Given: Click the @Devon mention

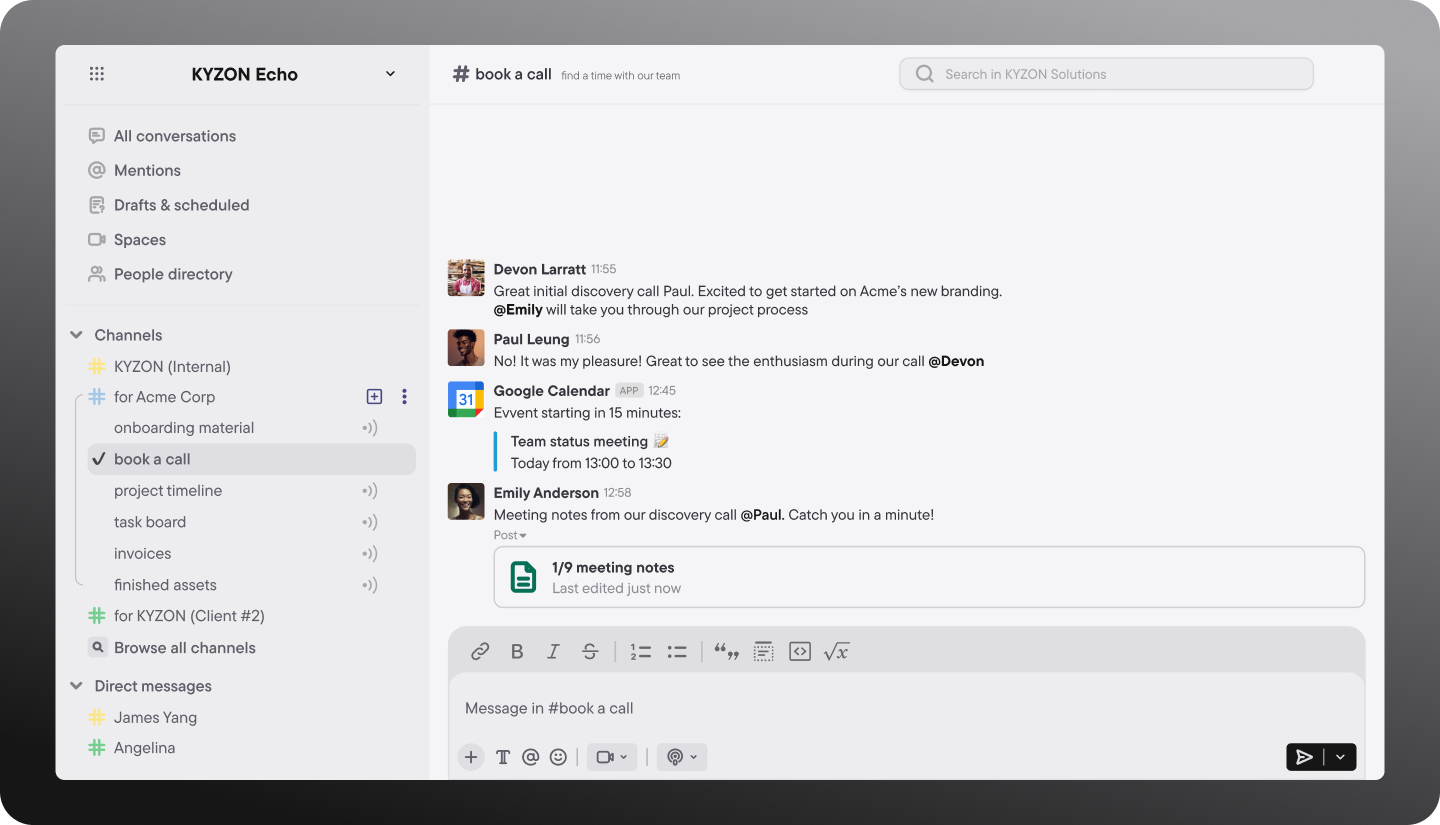Looking at the screenshot, I should coord(956,361).
